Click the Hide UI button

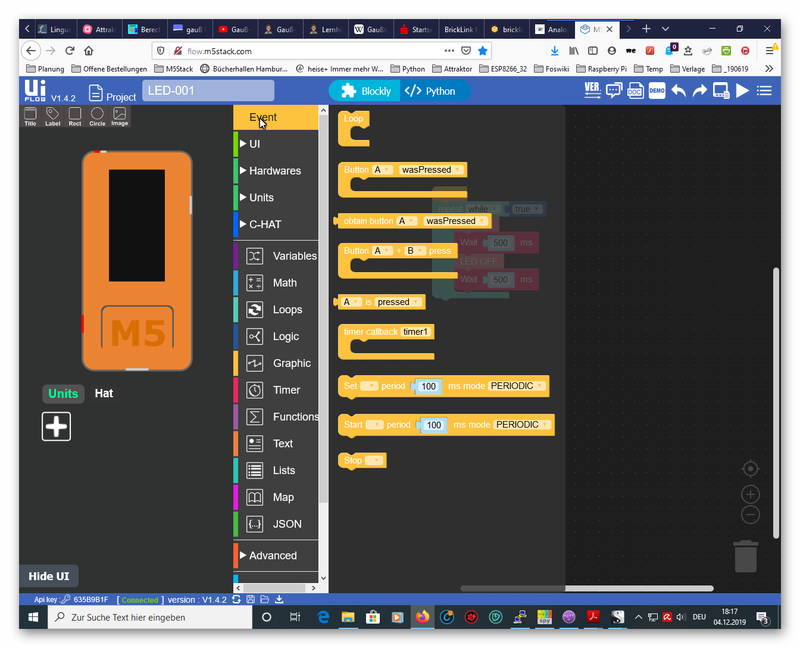coord(48,576)
